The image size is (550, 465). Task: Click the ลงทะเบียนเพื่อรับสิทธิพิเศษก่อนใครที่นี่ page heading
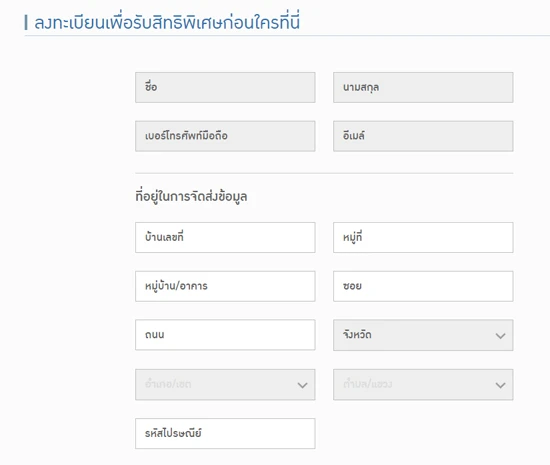(x=167, y=22)
